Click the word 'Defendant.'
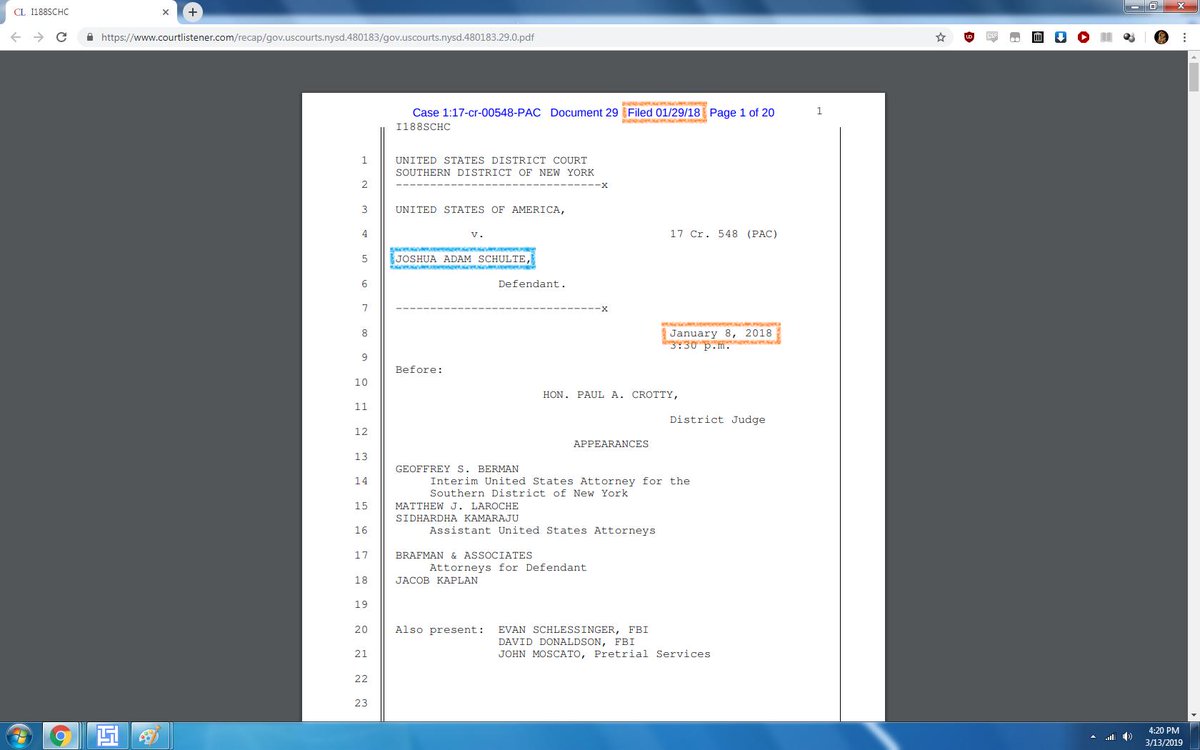 [532, 284]
